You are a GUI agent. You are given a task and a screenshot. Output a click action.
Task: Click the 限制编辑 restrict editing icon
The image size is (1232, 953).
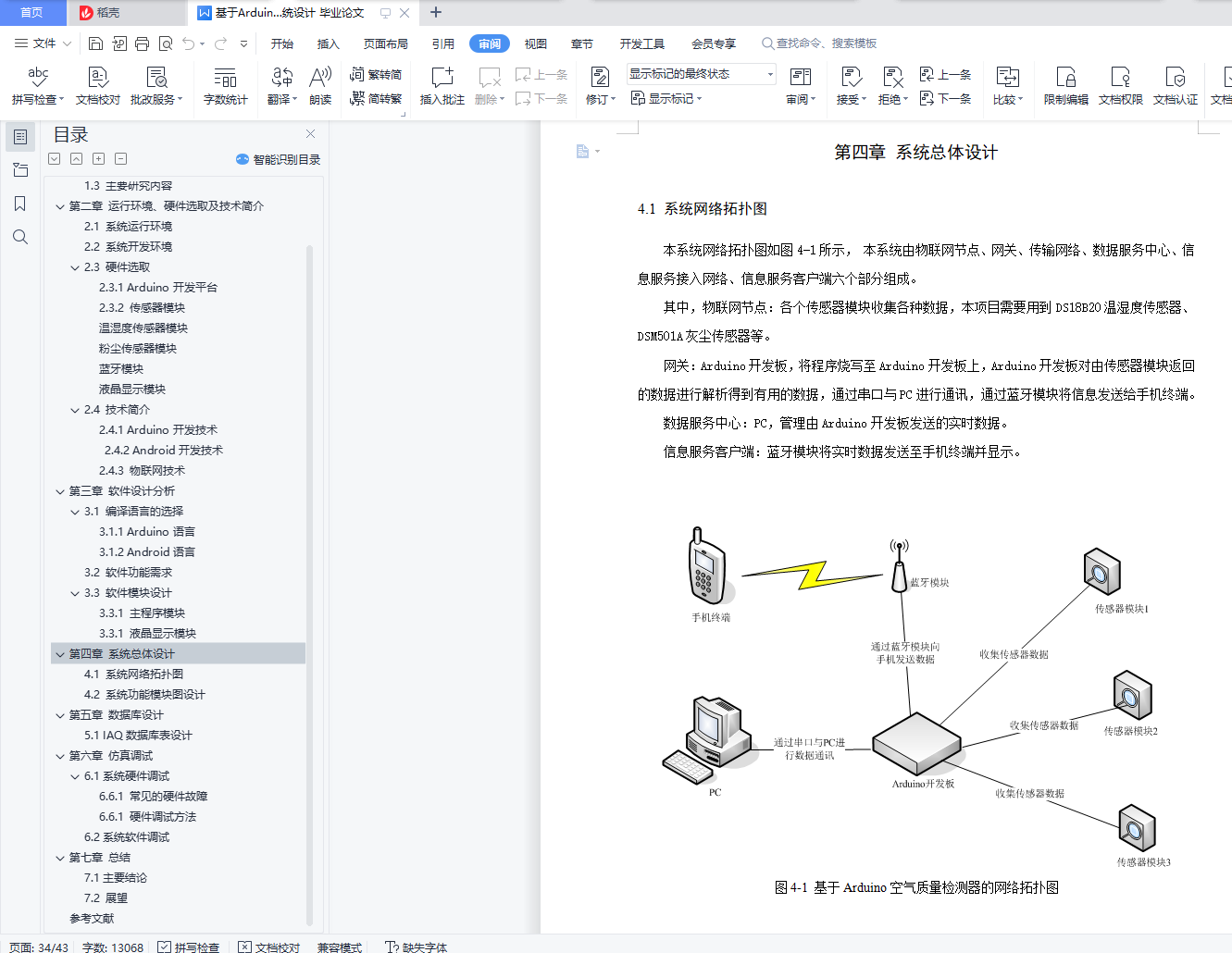coord(1065,85)
